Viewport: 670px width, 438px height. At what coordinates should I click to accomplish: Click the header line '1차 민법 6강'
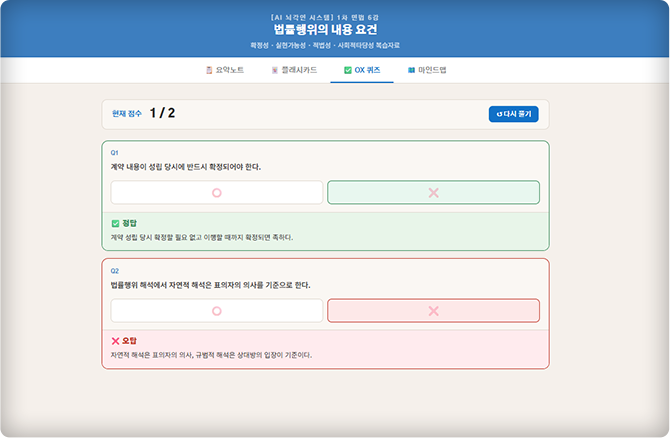tap(358, 18)
